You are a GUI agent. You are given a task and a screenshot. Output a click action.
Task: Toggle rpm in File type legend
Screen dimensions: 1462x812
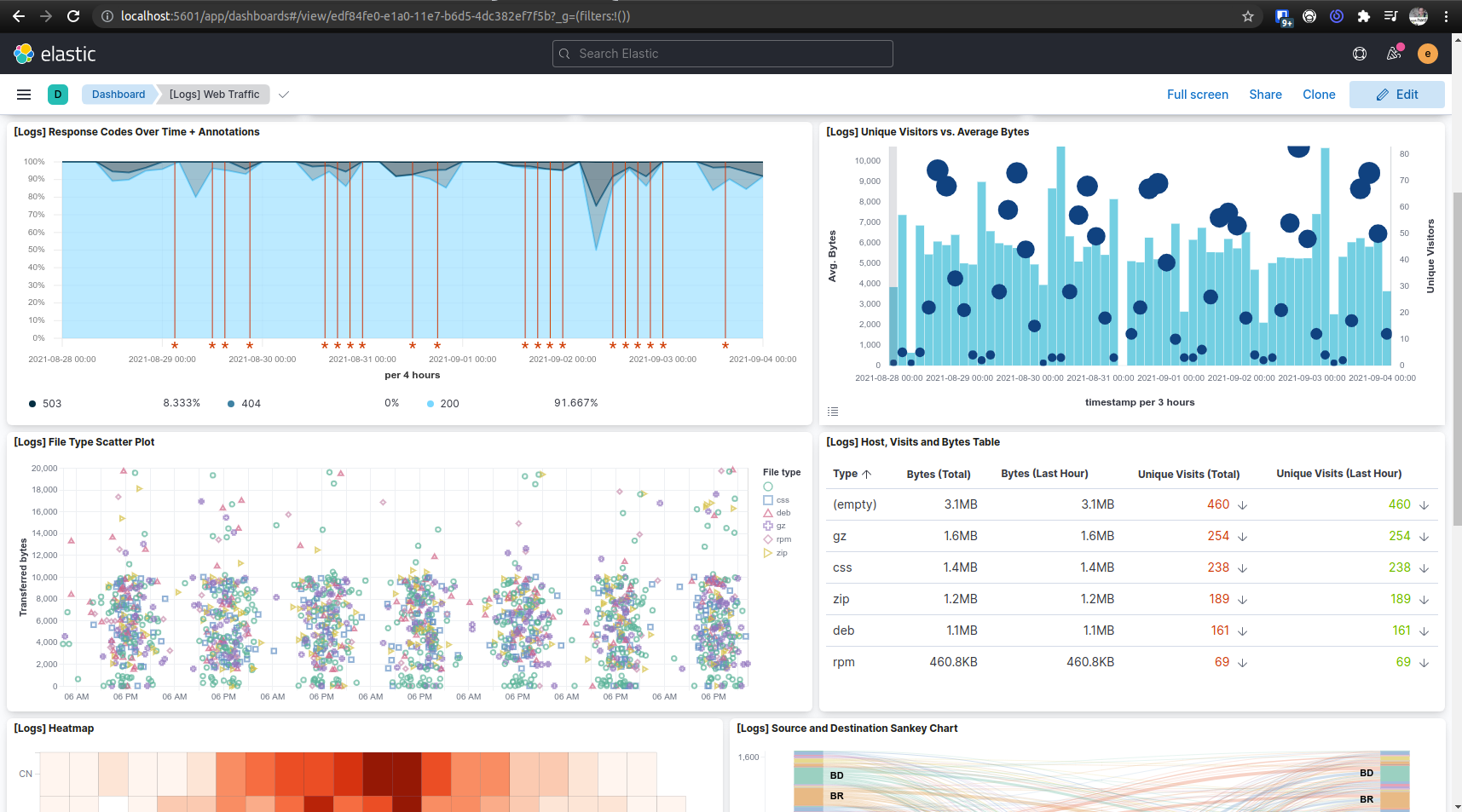777,539
